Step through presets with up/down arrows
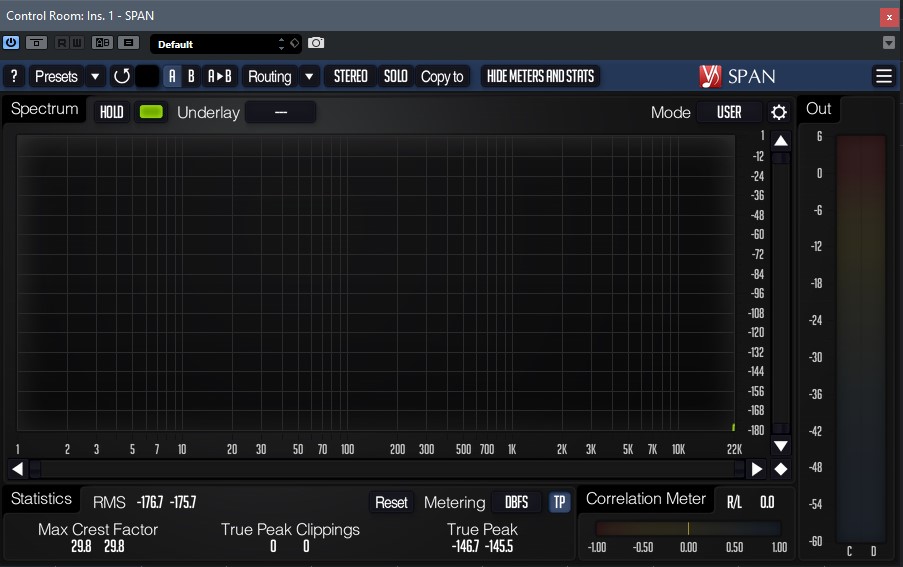903x567 pixels. tap(281, 44)
